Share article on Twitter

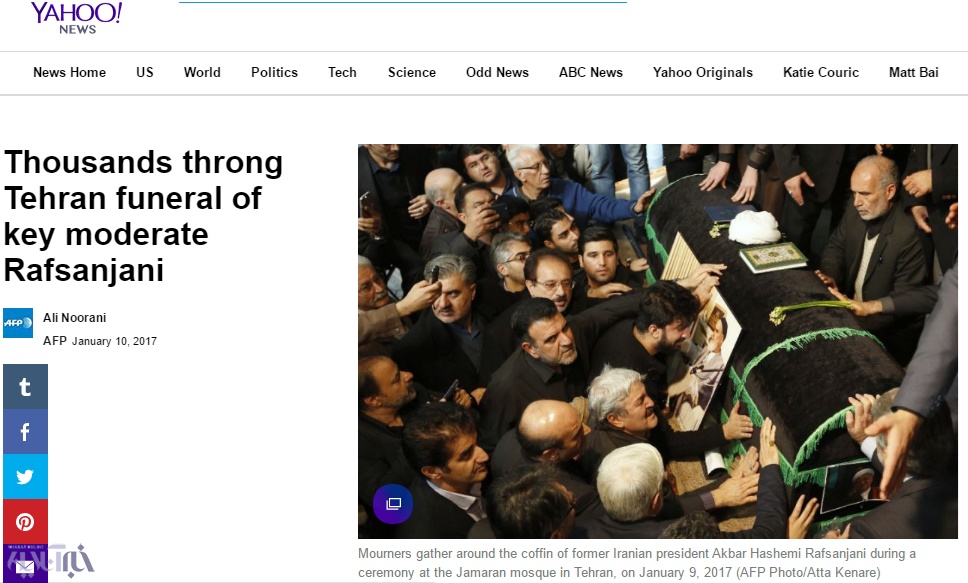[x=25, y=477]
